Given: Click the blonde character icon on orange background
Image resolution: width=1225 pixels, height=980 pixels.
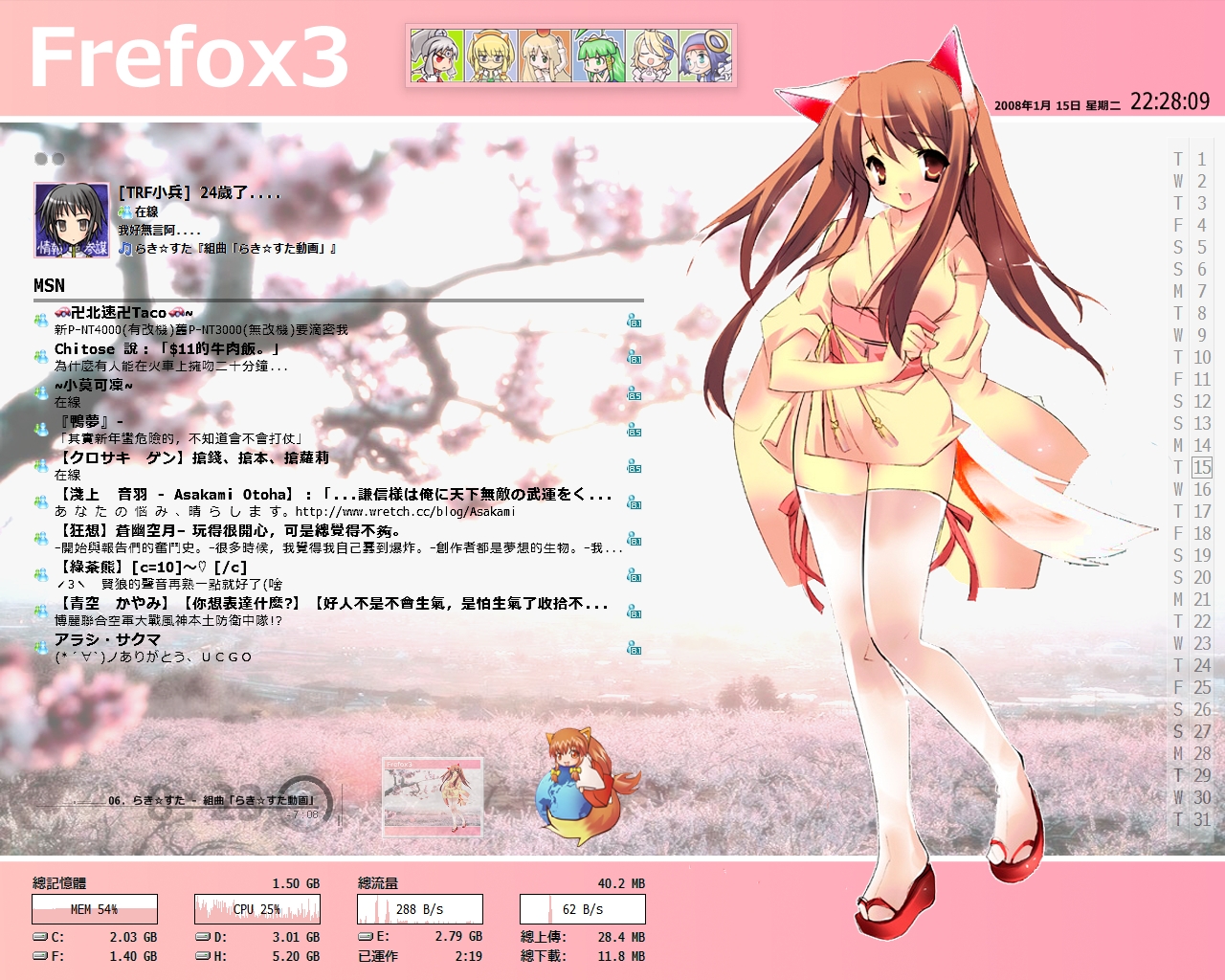Looking at the screenshot, I should pos(545,56).
